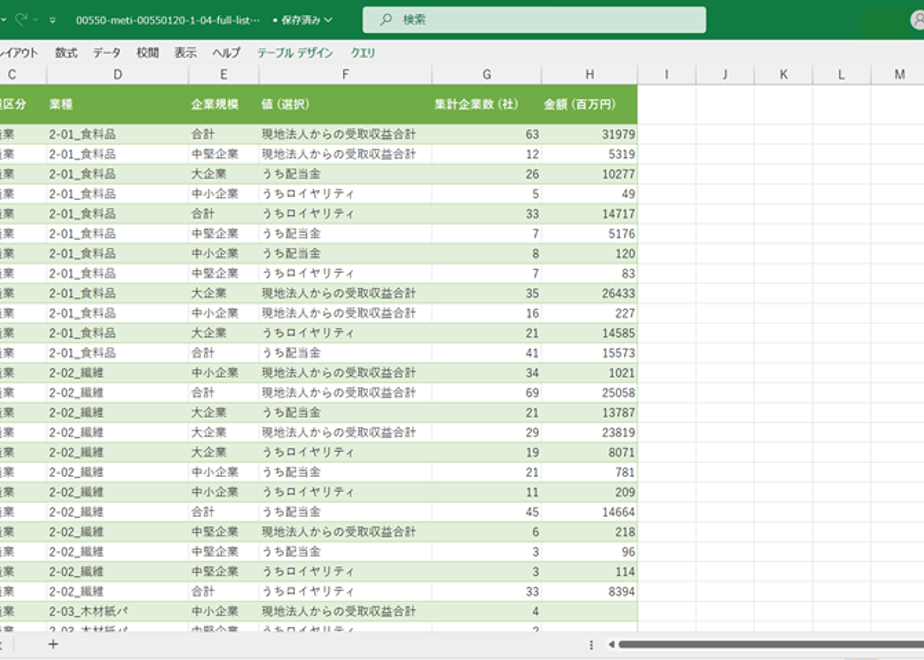
Task: Click the 金額 (百万円) header cell
Action: [x=589, y=105]
